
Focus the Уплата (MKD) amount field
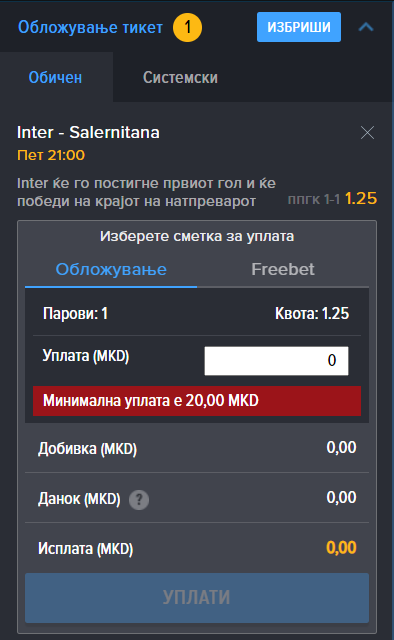point(276,361)
